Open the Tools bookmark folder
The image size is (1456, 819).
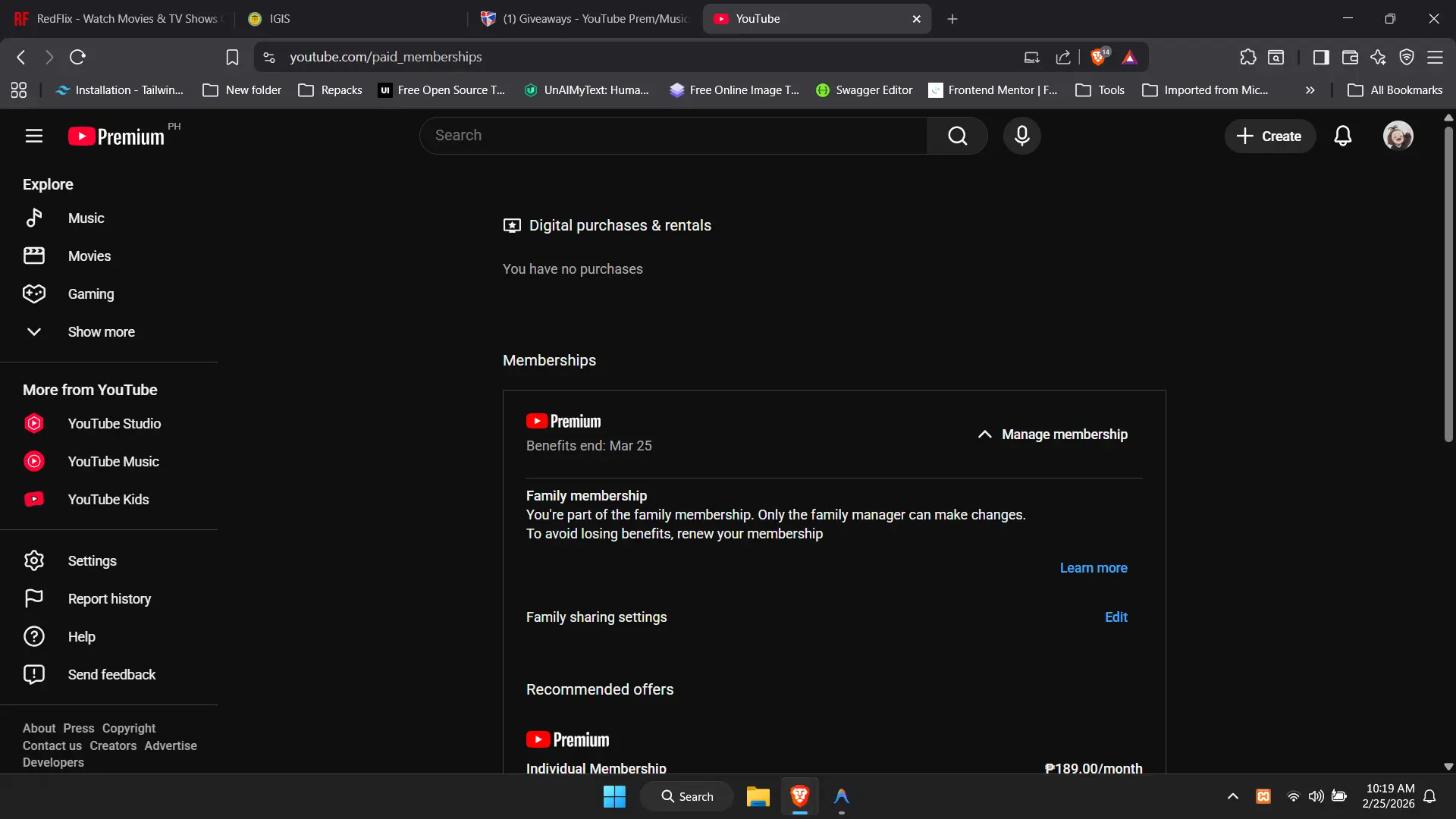[x=1100, y=90]
